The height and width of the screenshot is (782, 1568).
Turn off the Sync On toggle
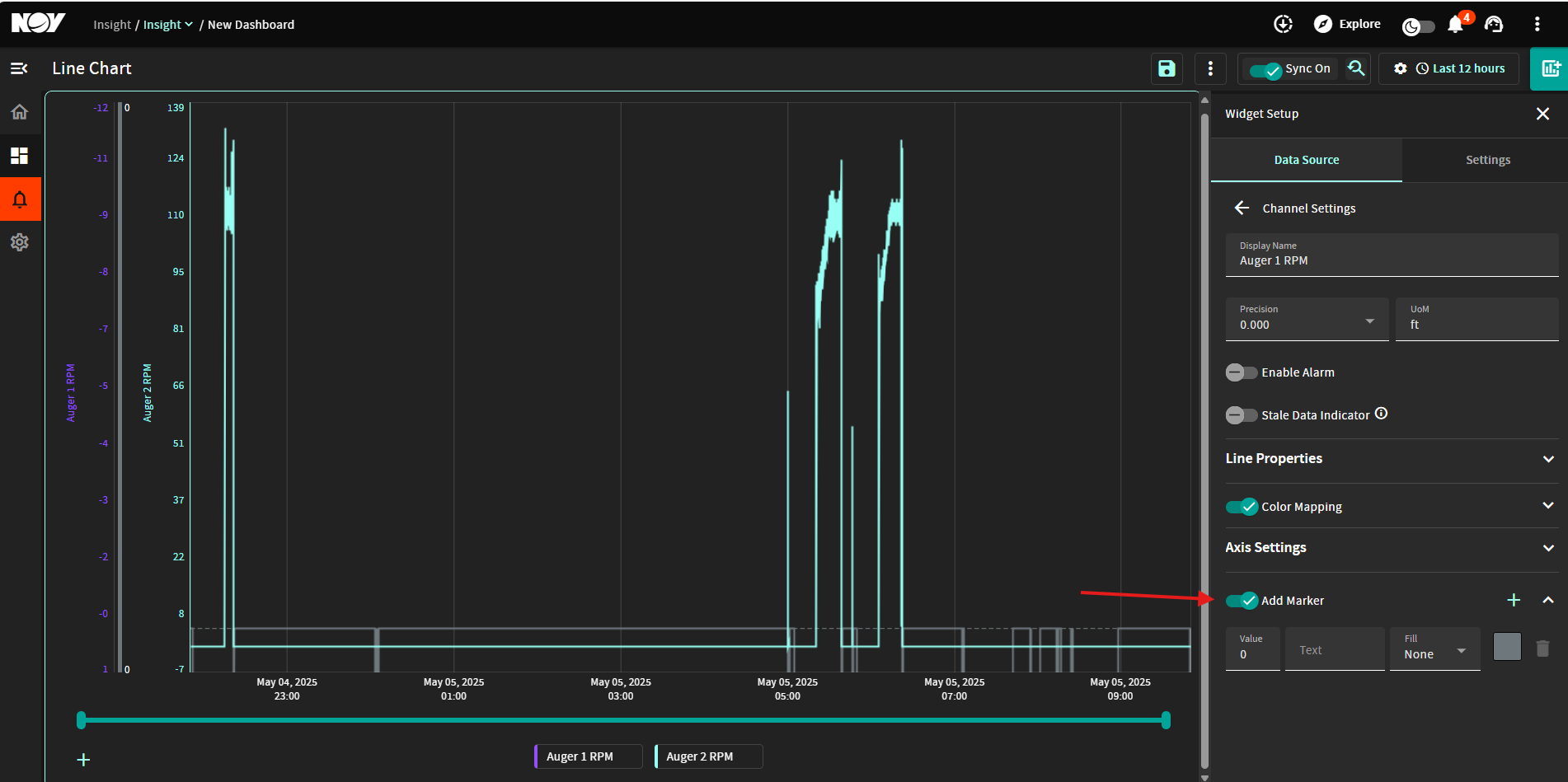click(1265, 70)
